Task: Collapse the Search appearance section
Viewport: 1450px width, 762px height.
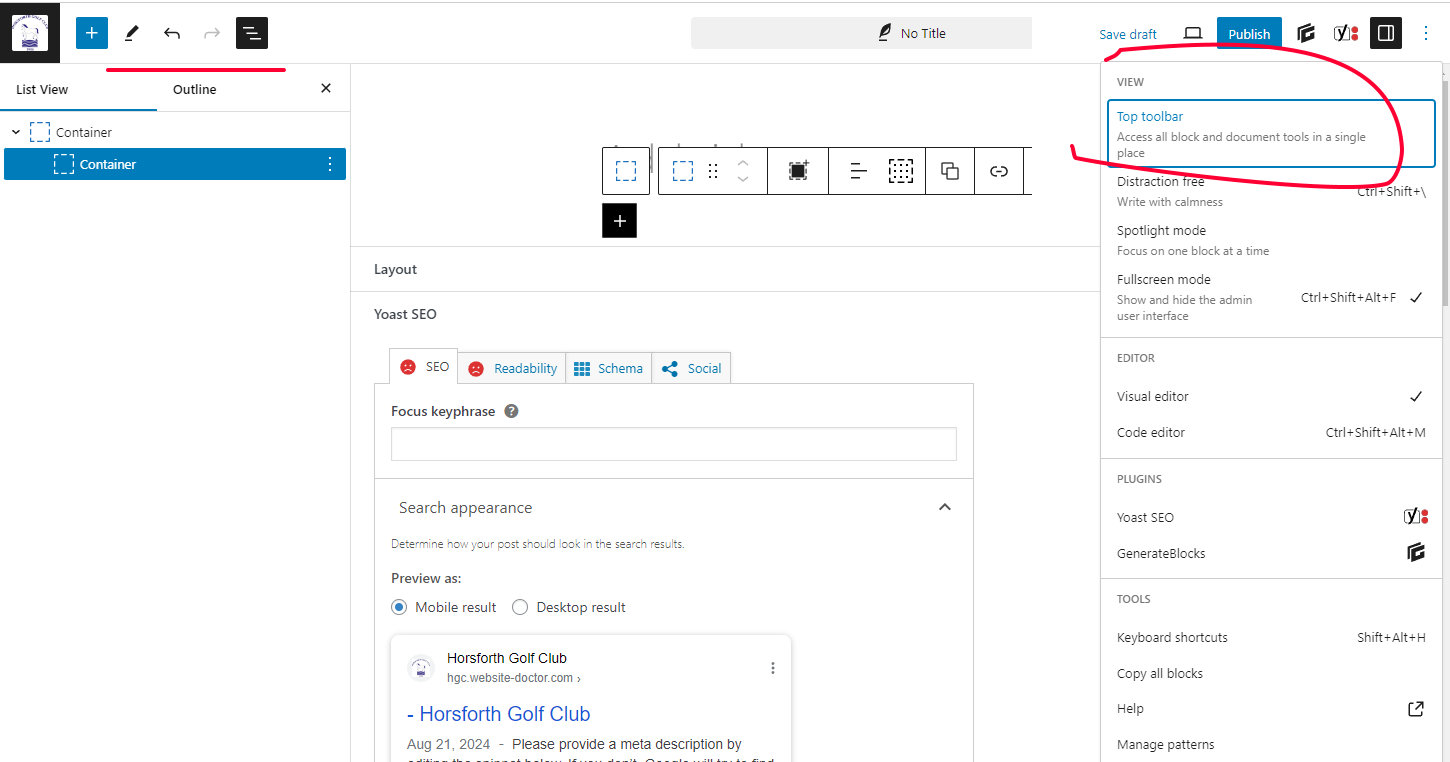Action: [x=944, y=507]
